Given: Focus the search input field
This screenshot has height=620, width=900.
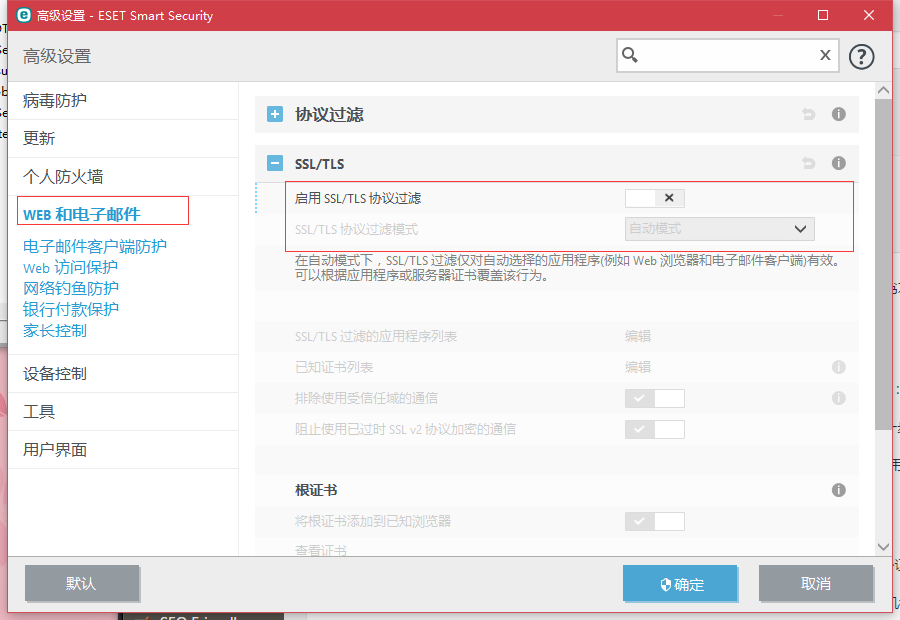Looking at the screenshot, I should click(727, 55).
